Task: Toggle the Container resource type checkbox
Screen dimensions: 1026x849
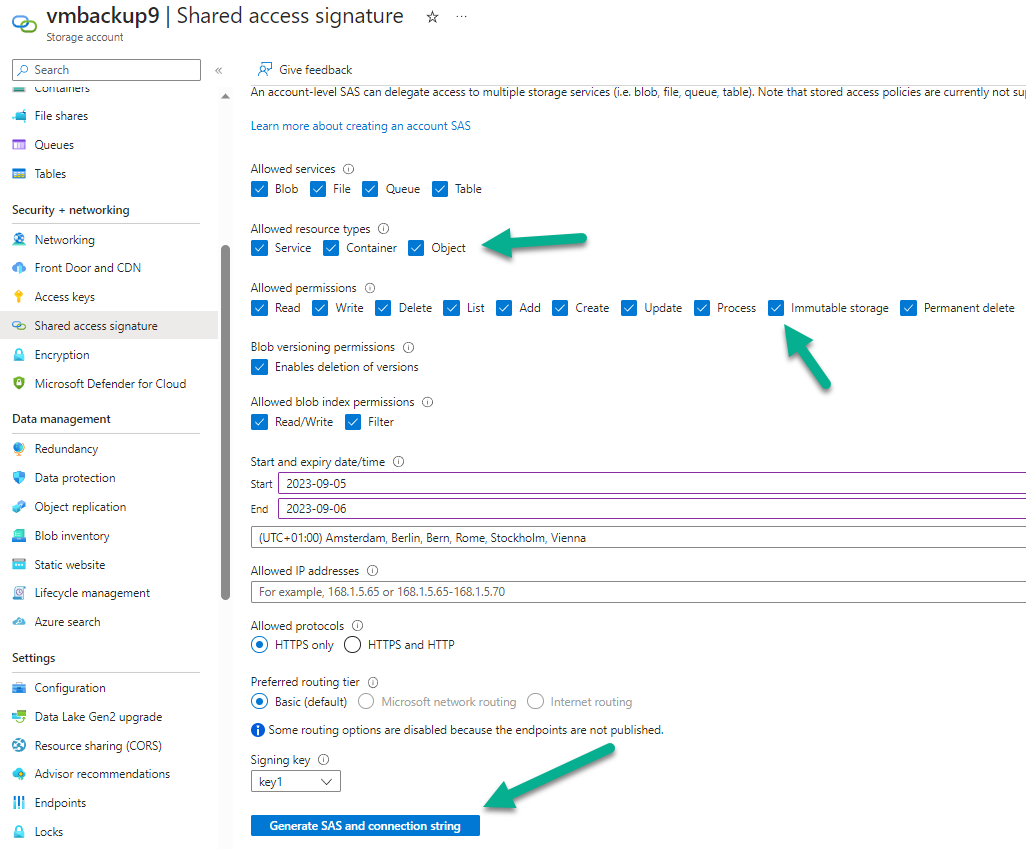Action: pos(330,248)
